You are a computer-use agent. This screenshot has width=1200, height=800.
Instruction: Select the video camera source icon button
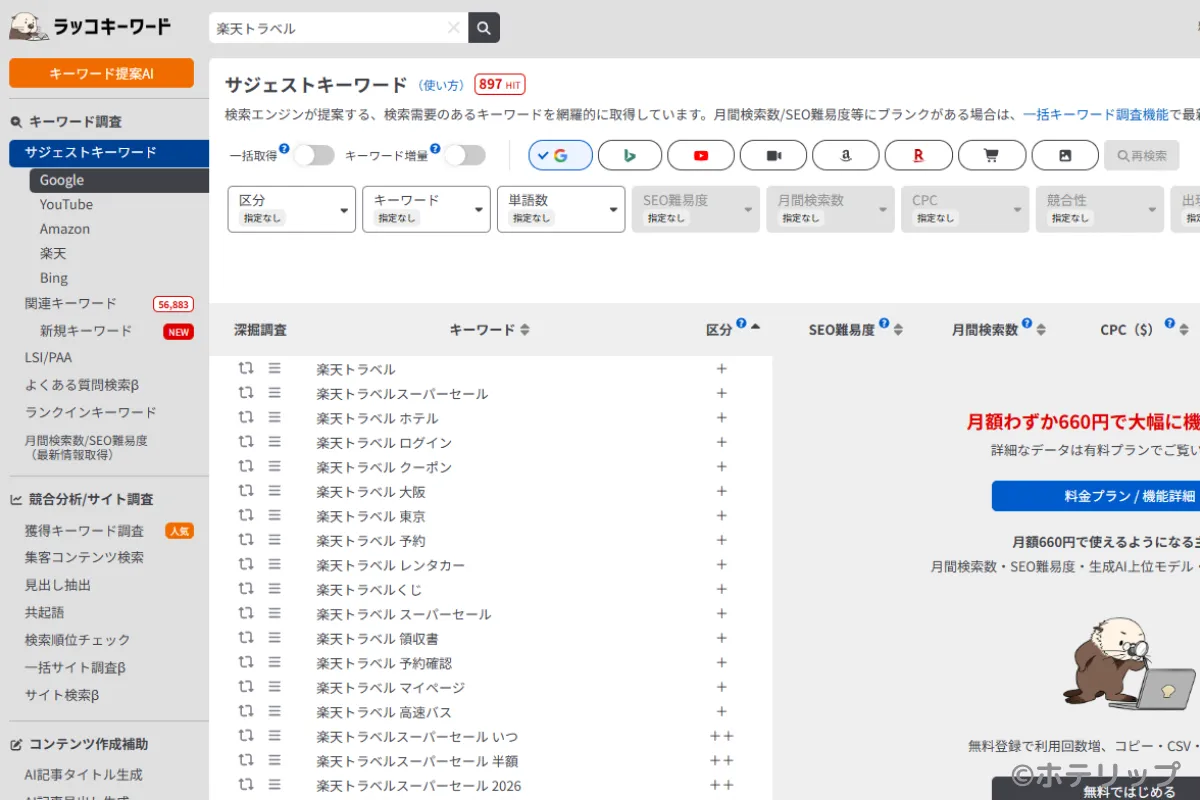tap(773, 155)
